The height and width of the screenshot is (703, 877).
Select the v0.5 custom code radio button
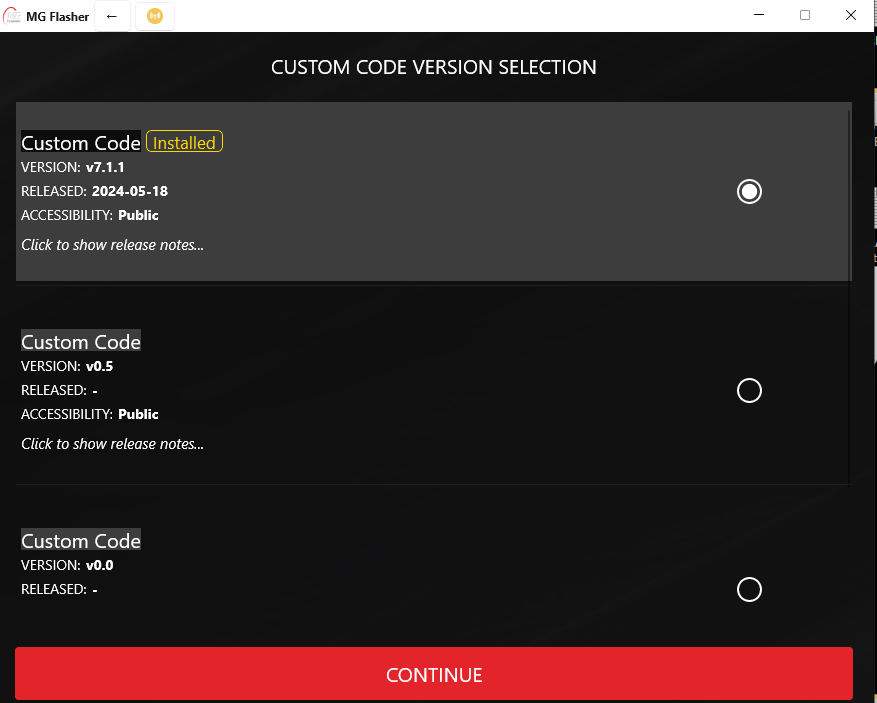click(x=749, y=390)
